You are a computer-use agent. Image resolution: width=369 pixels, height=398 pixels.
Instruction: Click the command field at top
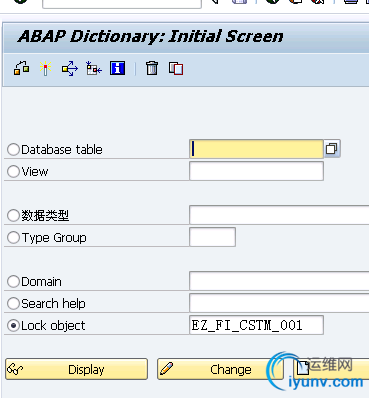(x=122, y=3)
